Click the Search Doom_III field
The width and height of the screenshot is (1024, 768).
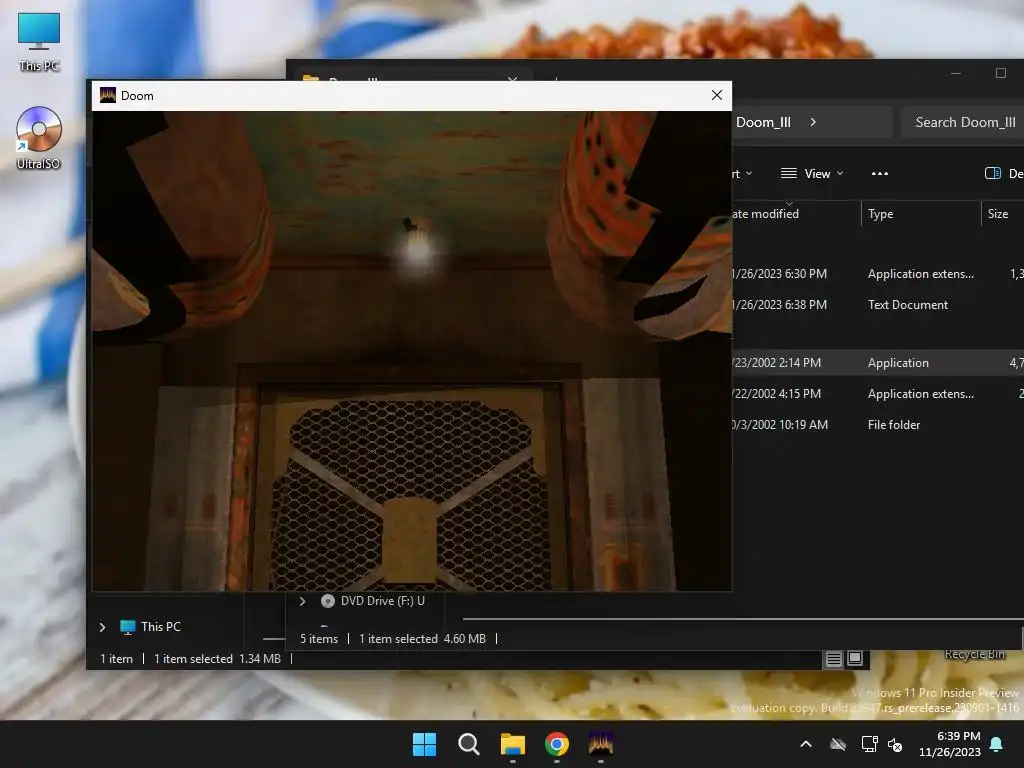pyautogui.click(x=963, y=122)
